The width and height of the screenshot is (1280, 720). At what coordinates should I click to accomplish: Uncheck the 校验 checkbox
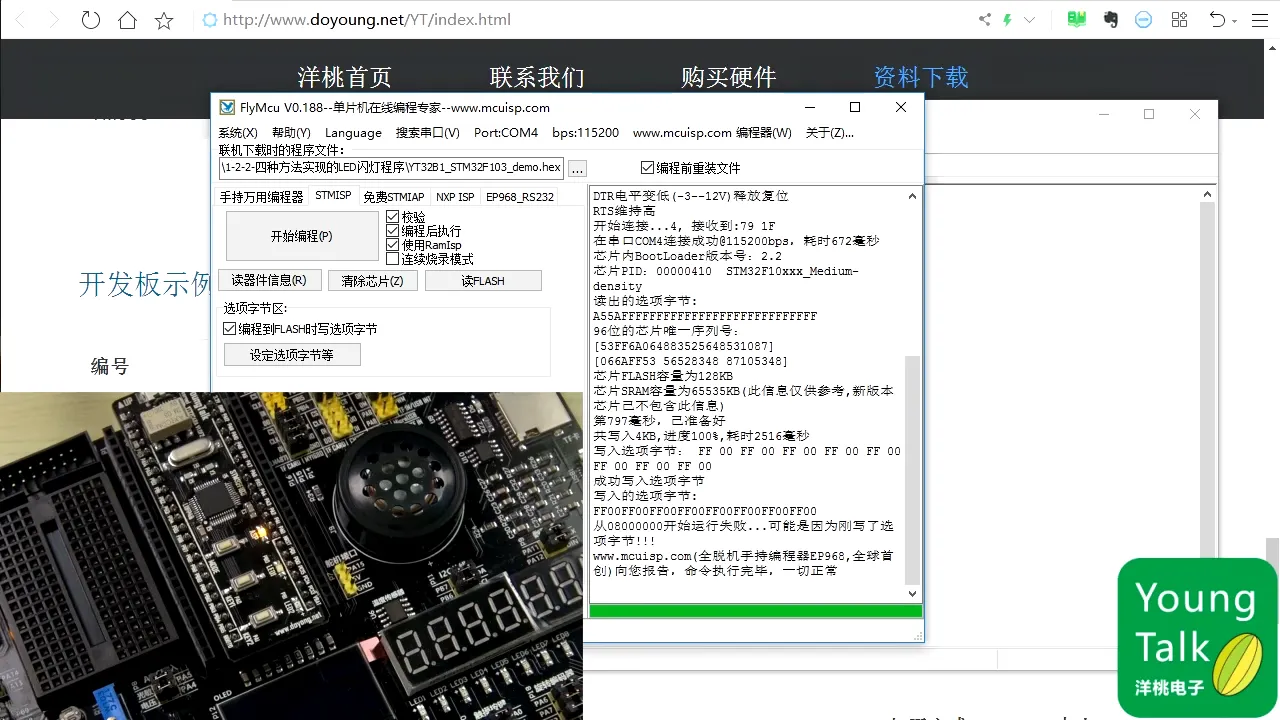pyautogui.click(x=394, y=216)
